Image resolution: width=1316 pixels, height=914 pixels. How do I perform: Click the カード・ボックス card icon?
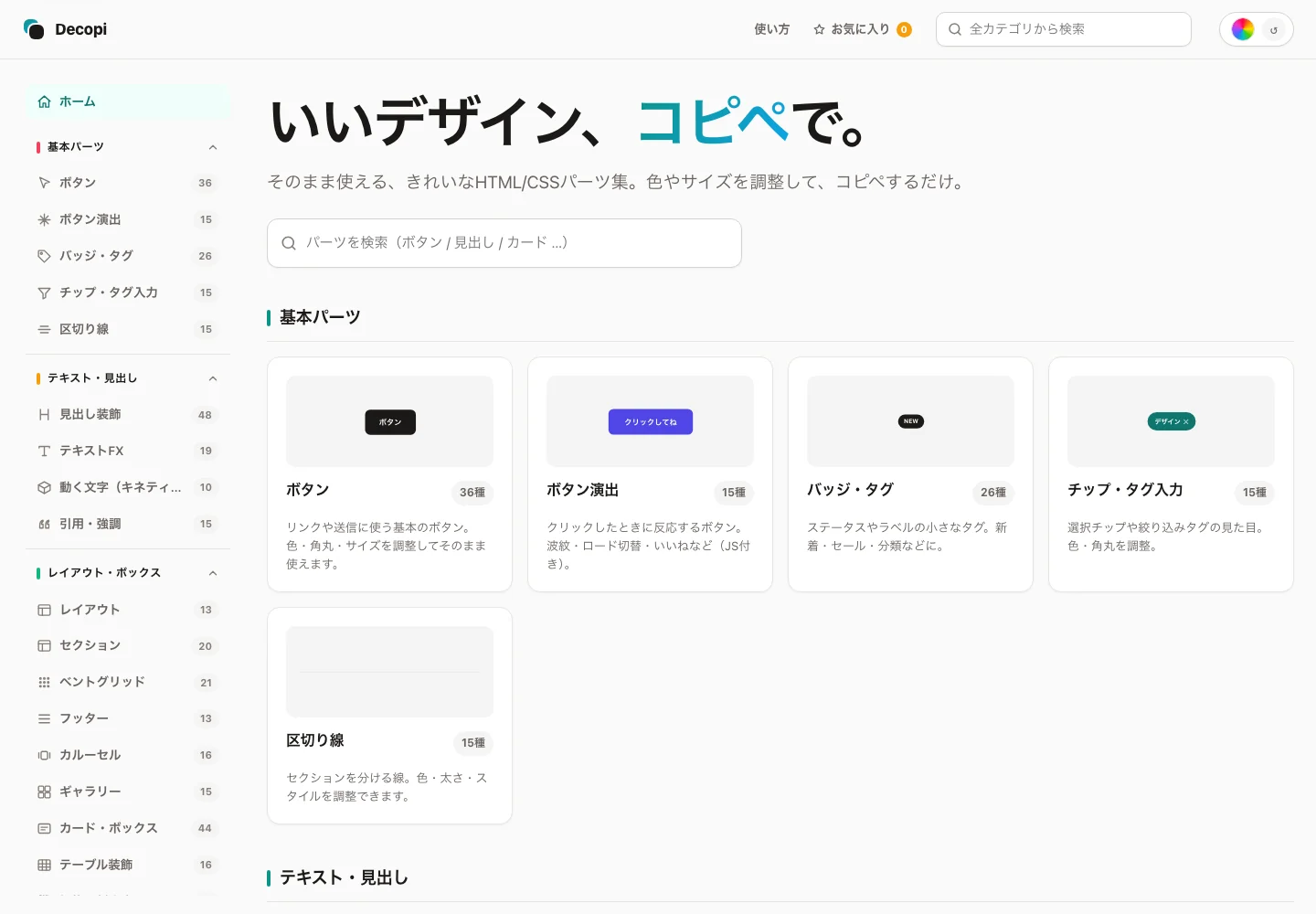44,828
